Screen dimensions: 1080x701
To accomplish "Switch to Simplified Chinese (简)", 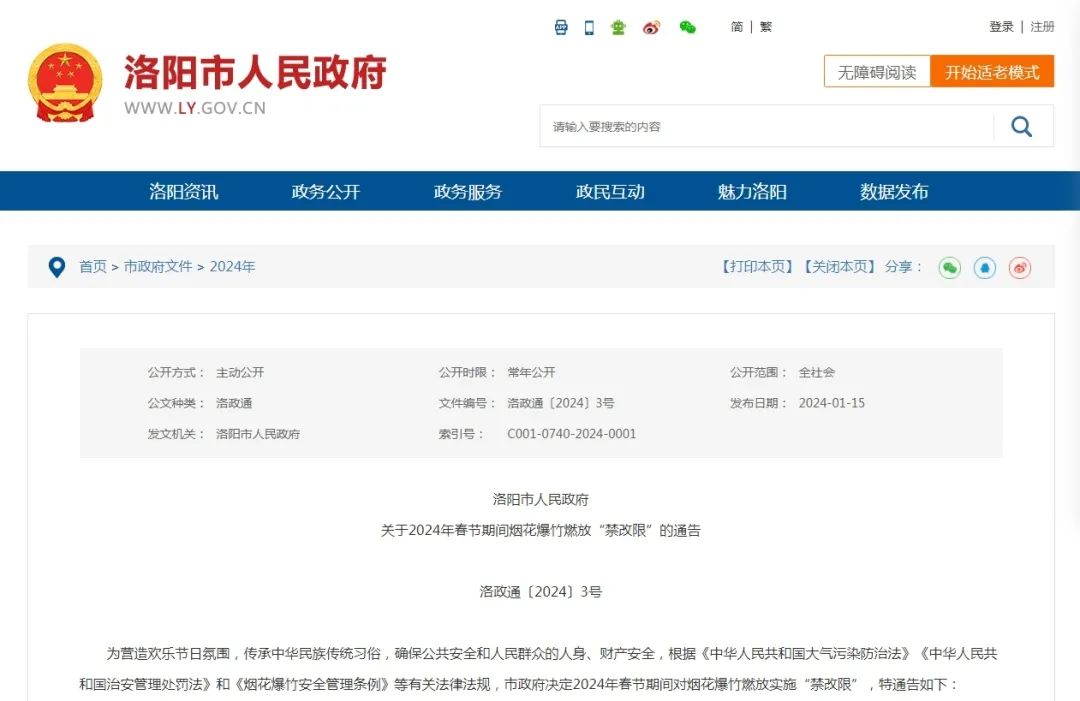I will (x=737, y=27).
